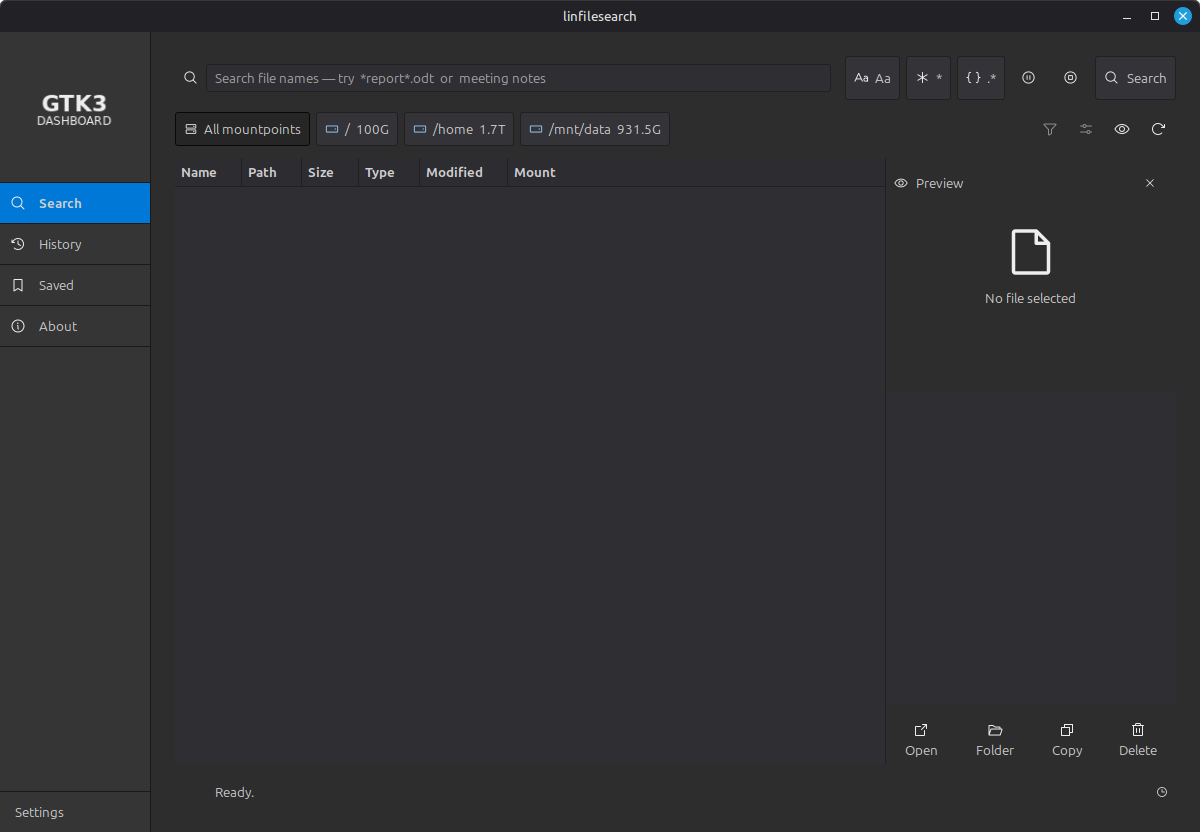Sort results by Type column
The width and height of the screenshot is (1200, 832).
point(389,172)
